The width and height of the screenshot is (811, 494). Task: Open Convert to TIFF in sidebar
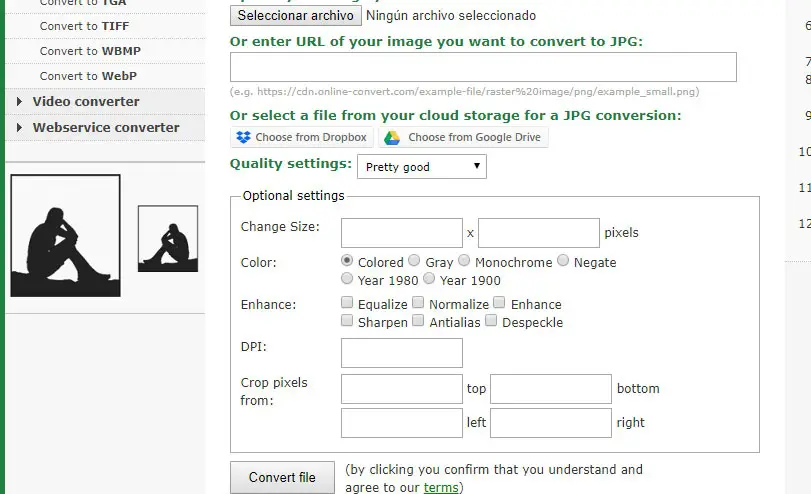pyautogui.click(x=84, y=25)
